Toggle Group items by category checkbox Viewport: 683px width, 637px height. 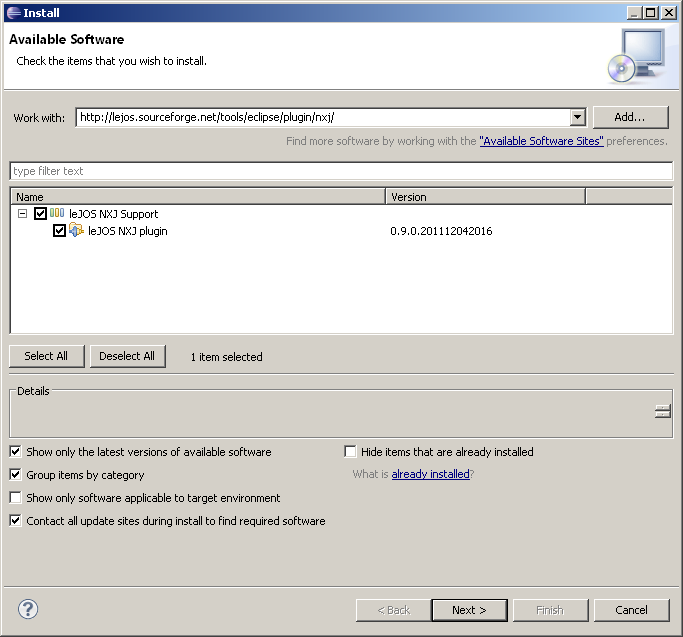point(15,474)
